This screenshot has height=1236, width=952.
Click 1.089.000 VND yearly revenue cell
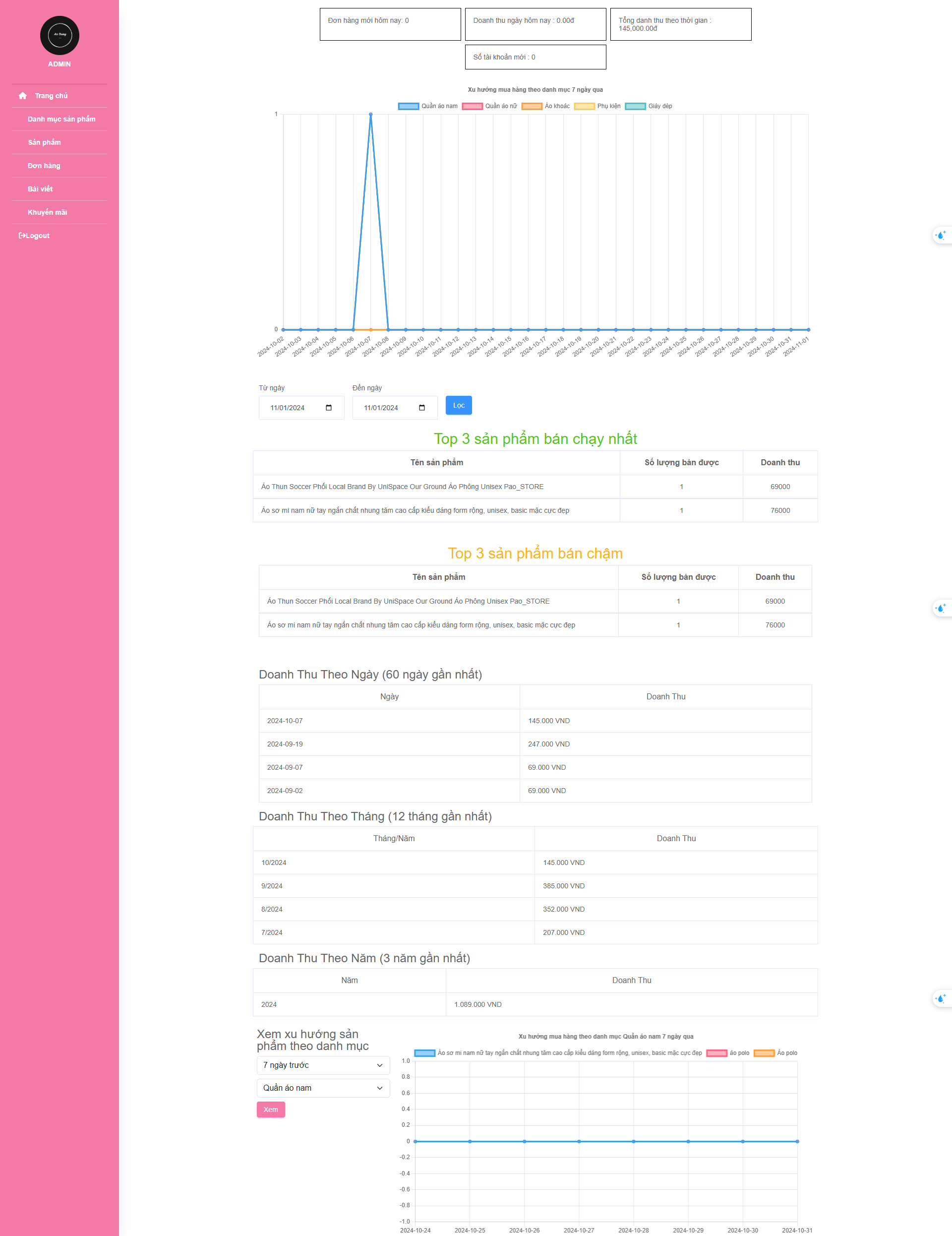(632, 1004)
